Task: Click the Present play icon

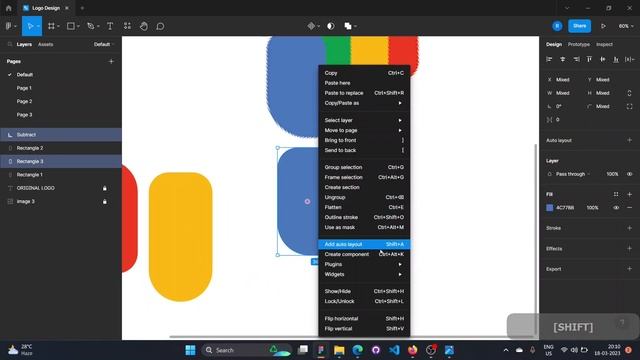Action: click(603, 26)
